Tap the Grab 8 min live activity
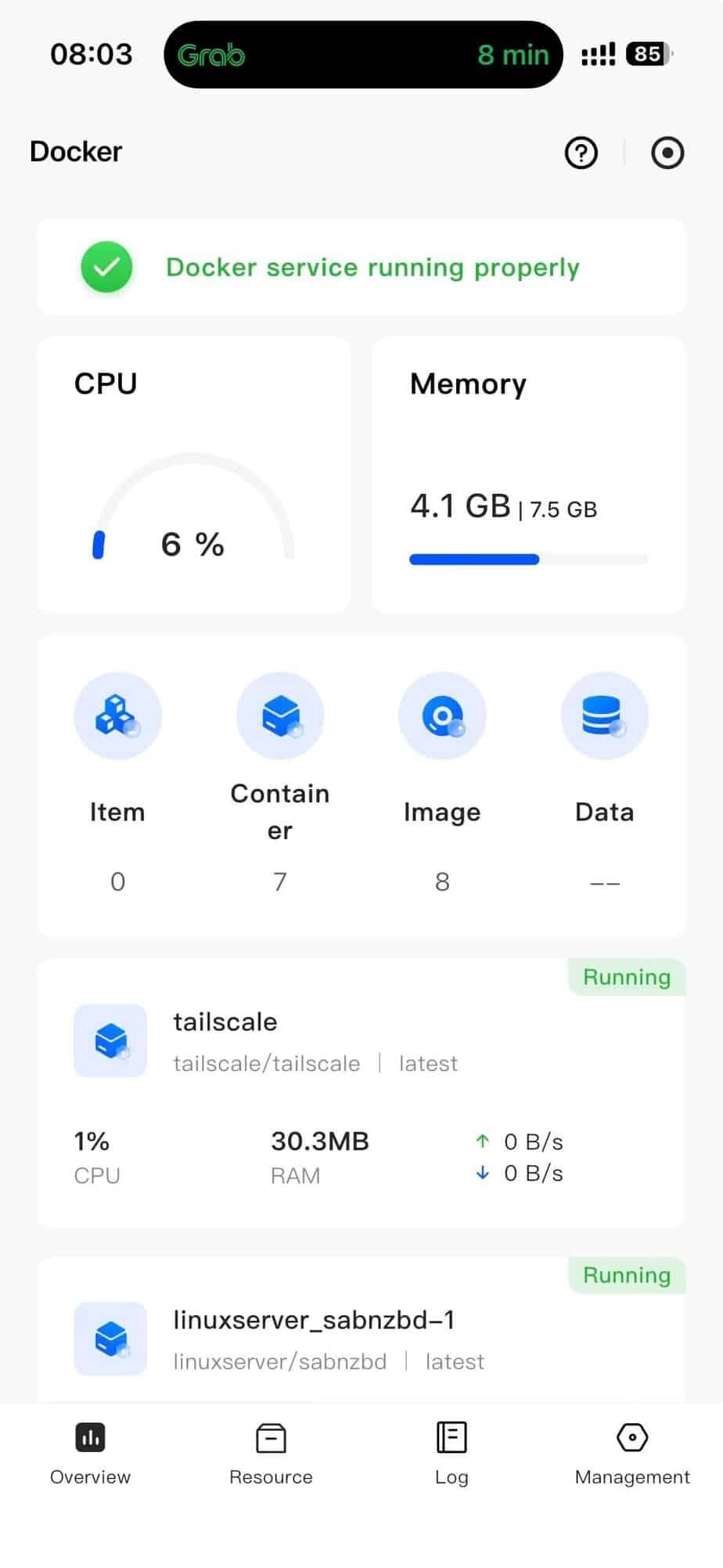Image resolution: width=723 pixels, height=1568 pixels. 363,55
